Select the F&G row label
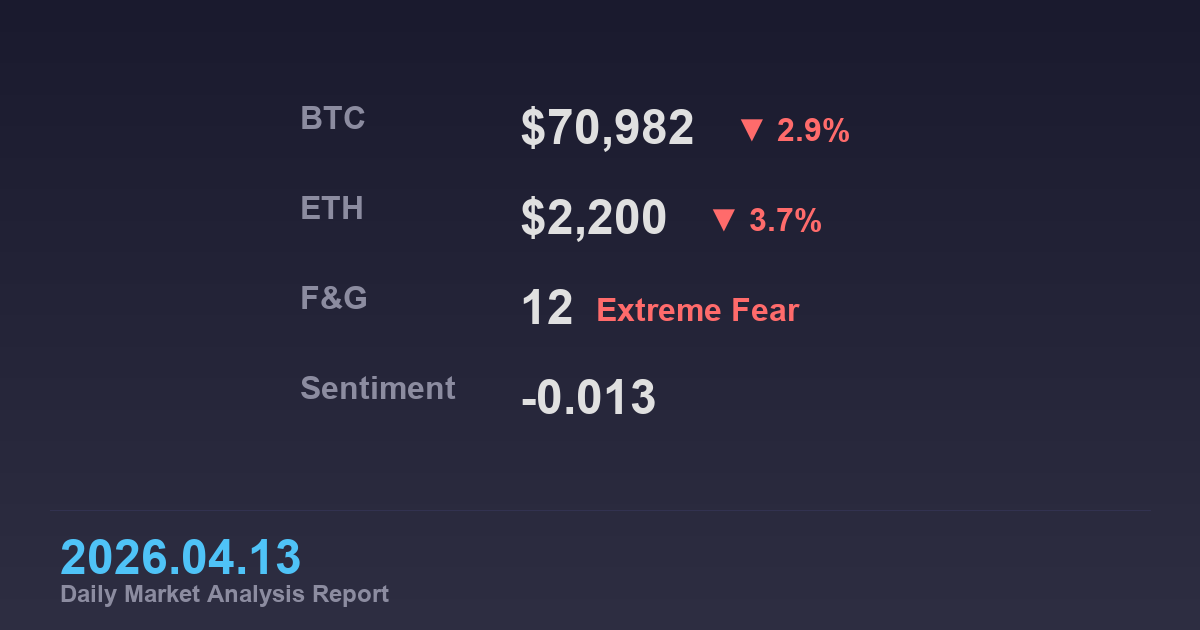The image size is (1200, 630). pyautogui.click(x=334, y=298)
